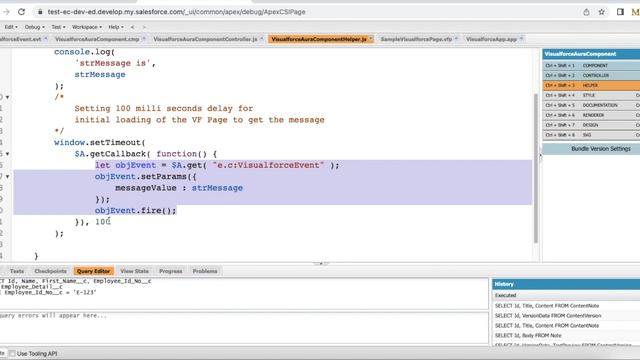Toggle the bundle side panel collapse handle
Screen dimensions: 640x360
pyautogui.click(x=540, y=156)
